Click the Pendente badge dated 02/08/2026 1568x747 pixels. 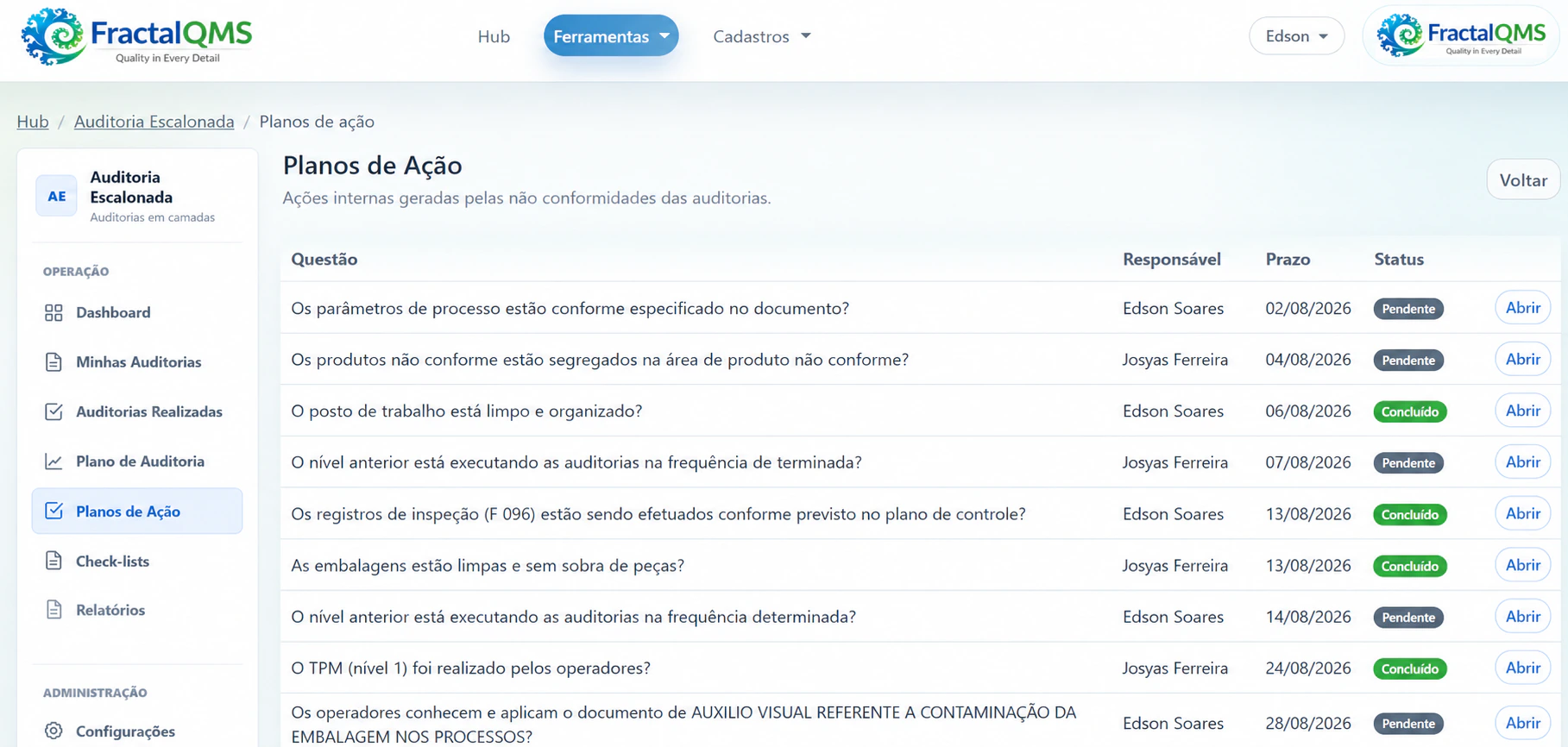[x=1408, y=309]
